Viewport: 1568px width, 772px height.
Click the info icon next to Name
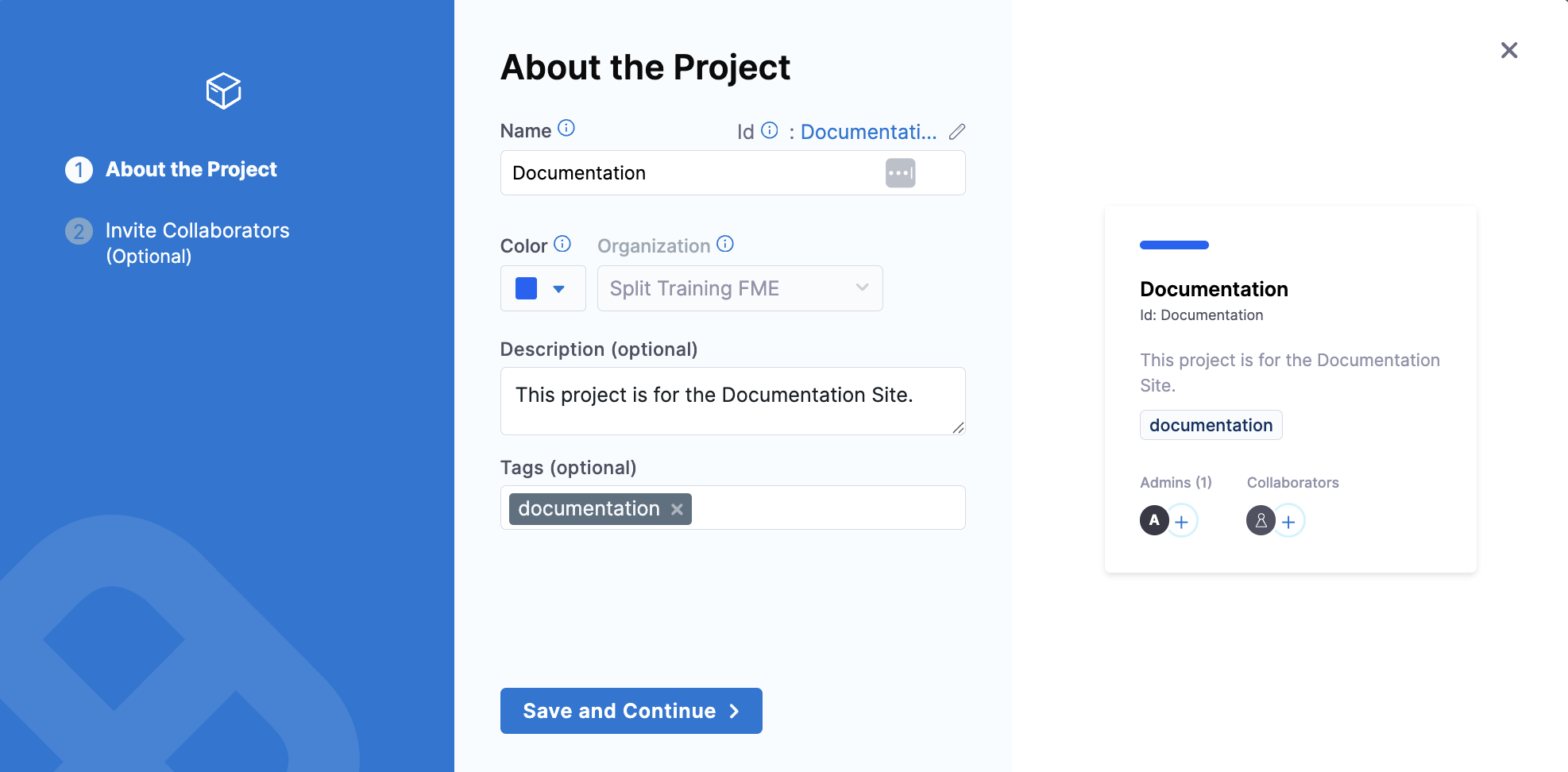(x=566, y=128)
